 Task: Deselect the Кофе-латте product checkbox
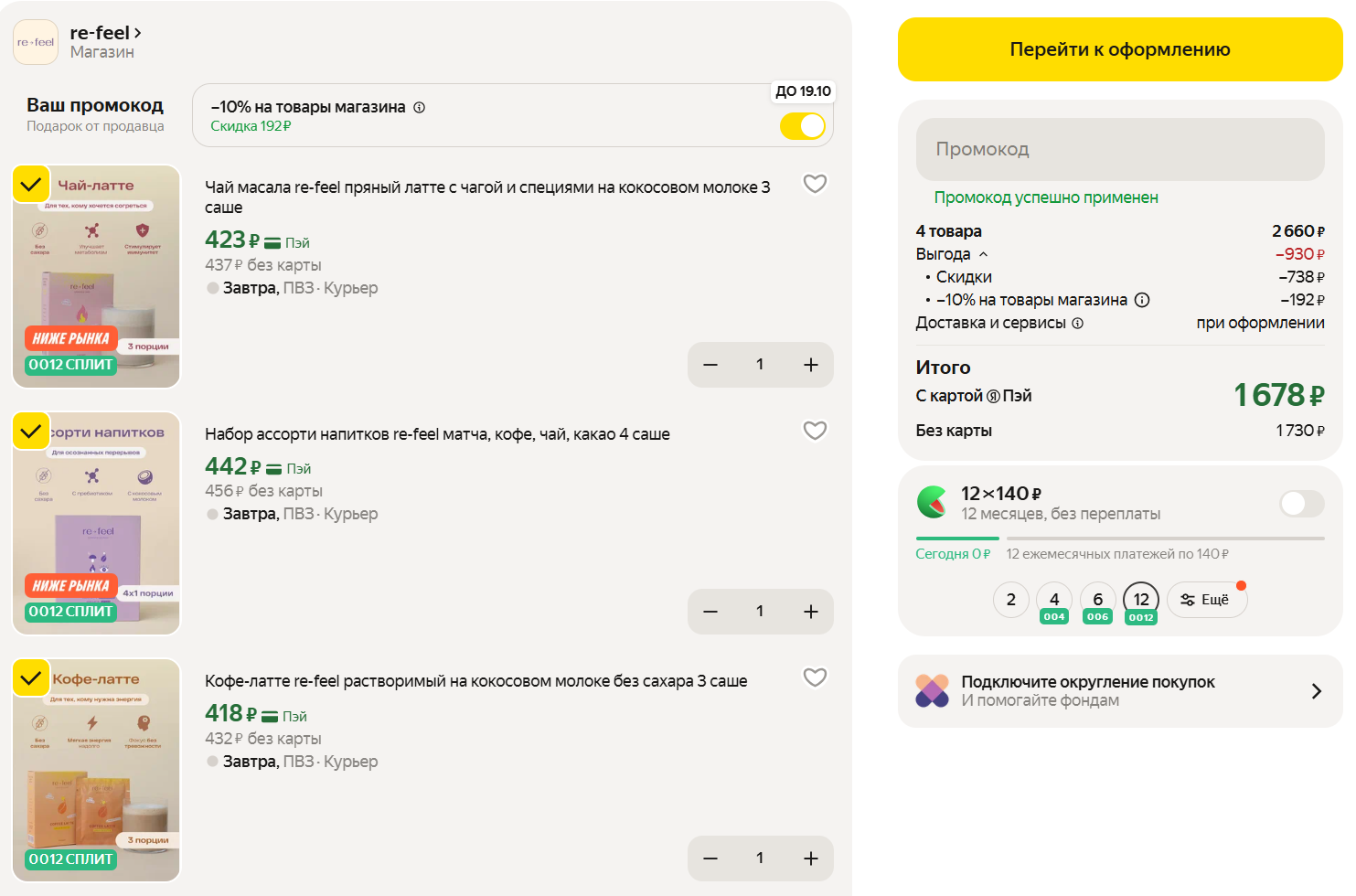pos(31,678)
